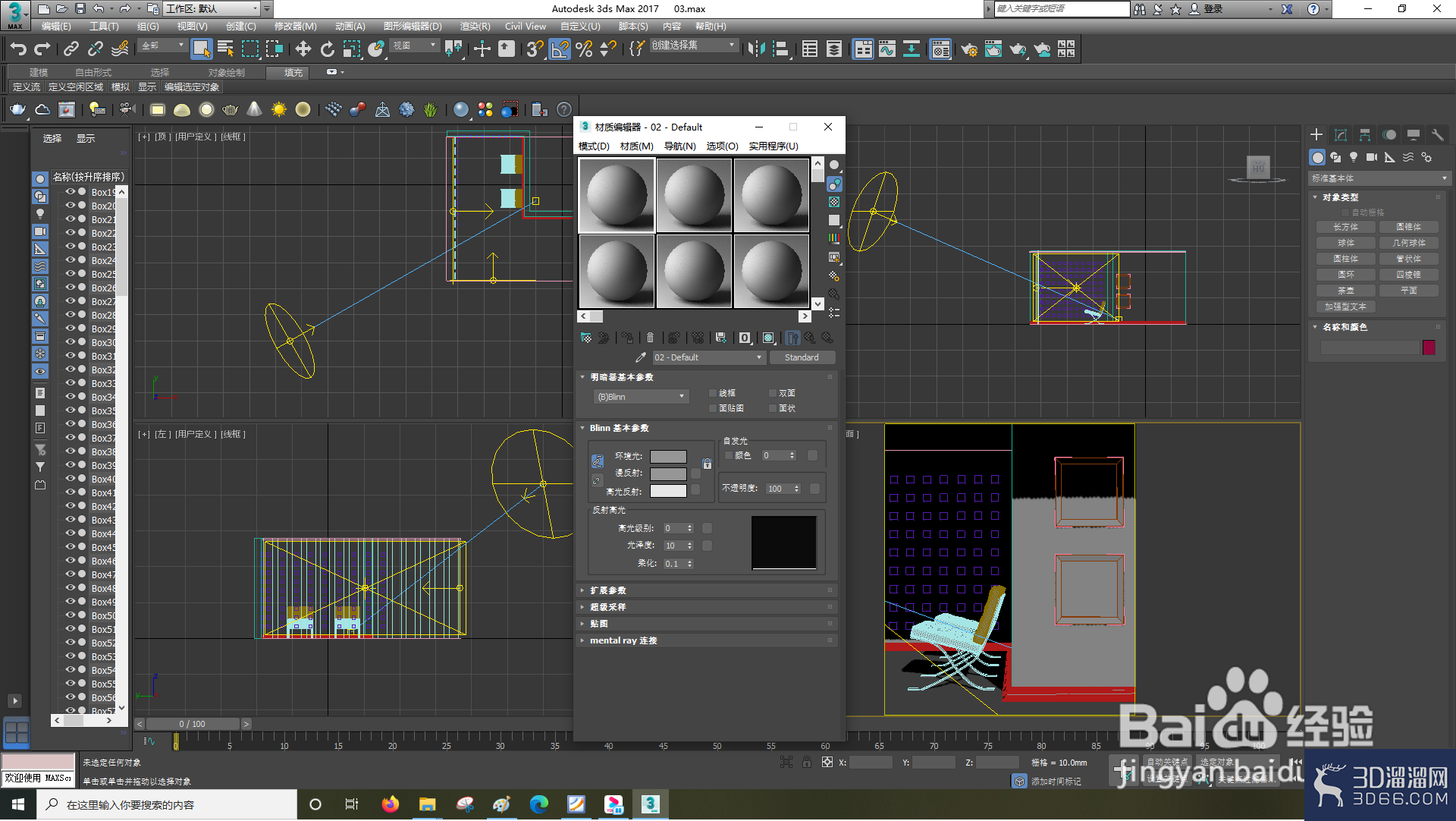The width and height of the screenshot is (1456, 821).
Task: Click the Mirror tool icon
Action: tap(756, 49)
